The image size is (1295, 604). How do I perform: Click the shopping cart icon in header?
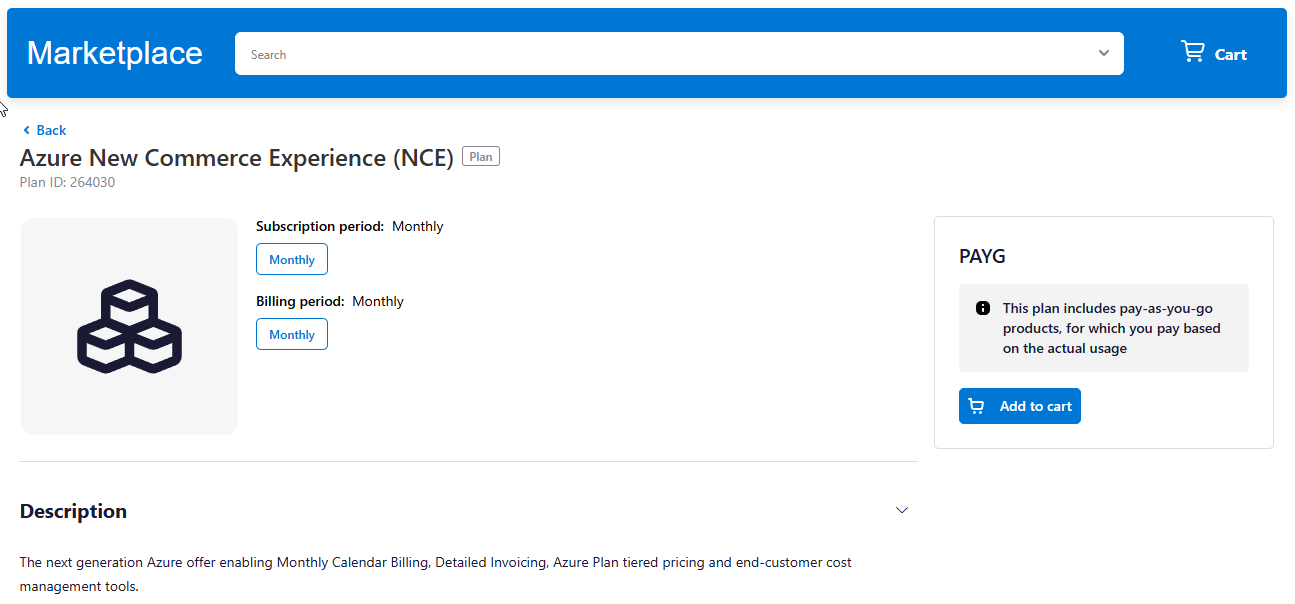coord(1192,52)
